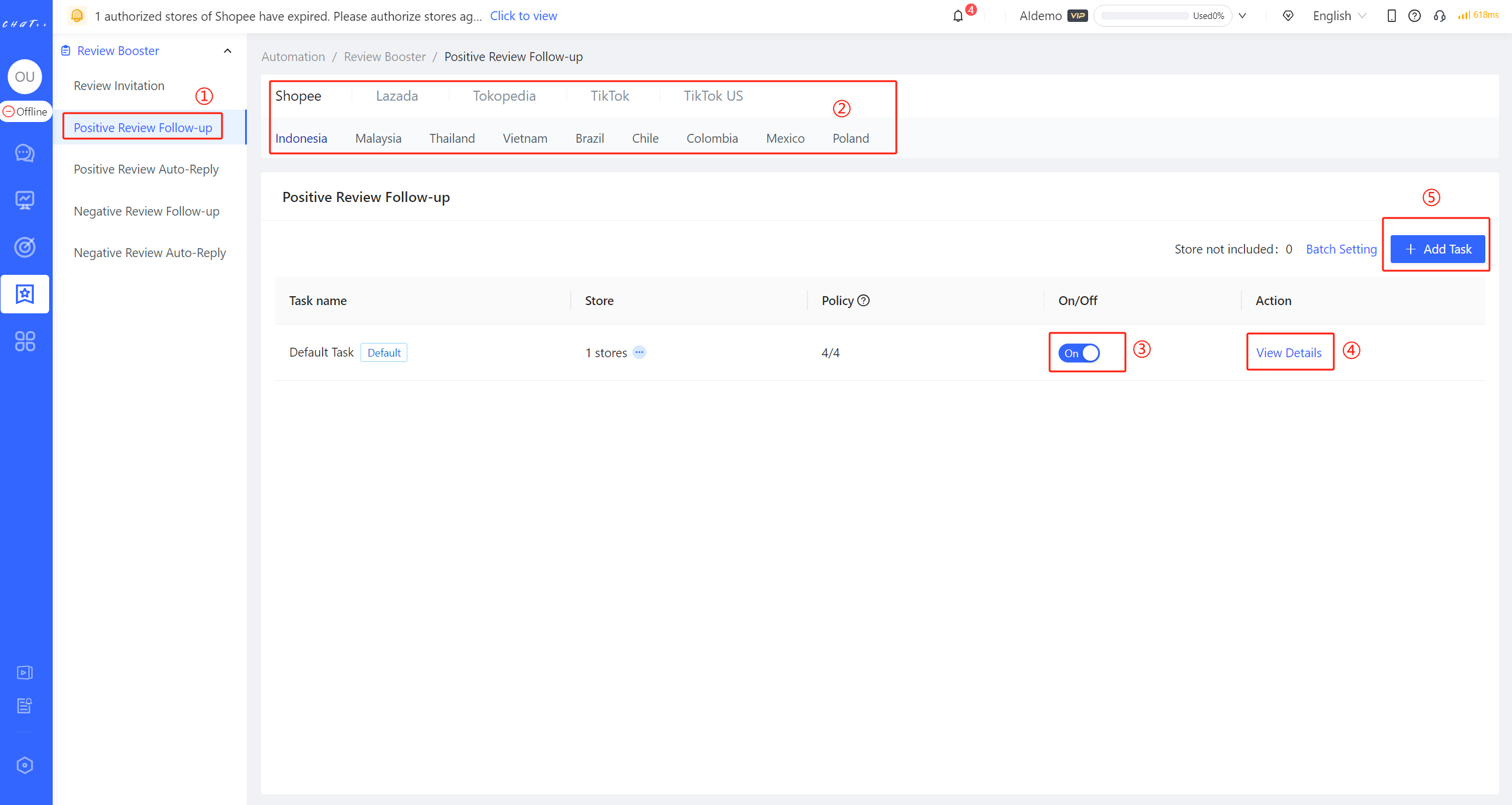Open Batch Setting link
This screenshot has height=805, width=1512.
pyautogui.click(x=1341, y=249)
